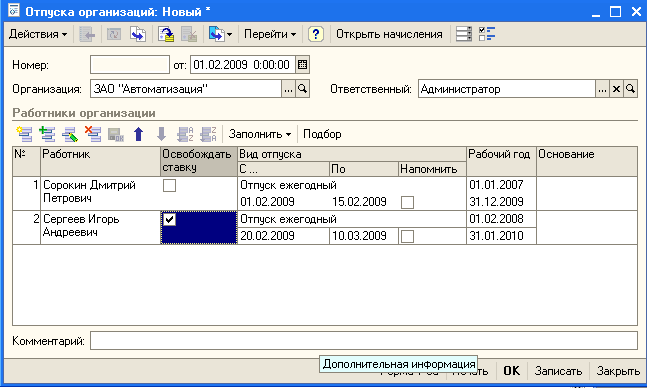Viewport: 647px width, 388px height.
Task: Click the delete row icon
Action: (x=93, y=134)
